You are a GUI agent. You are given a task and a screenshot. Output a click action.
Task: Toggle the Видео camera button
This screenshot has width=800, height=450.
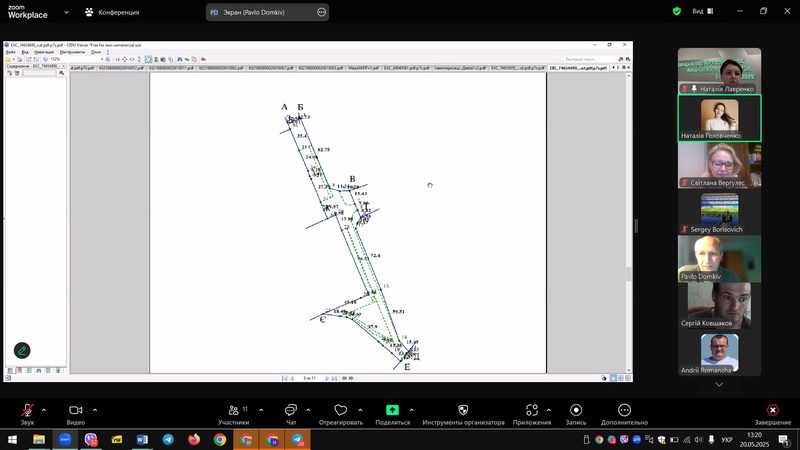(x=76, y=414)
